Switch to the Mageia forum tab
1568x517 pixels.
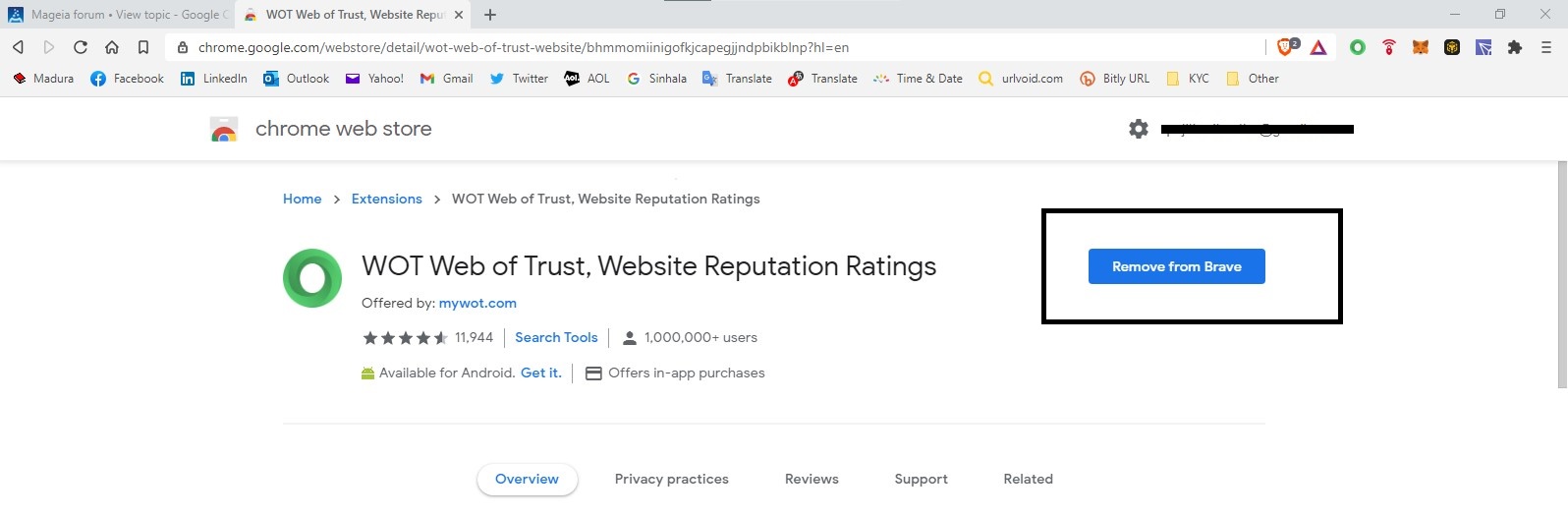(x=118, y=15)
